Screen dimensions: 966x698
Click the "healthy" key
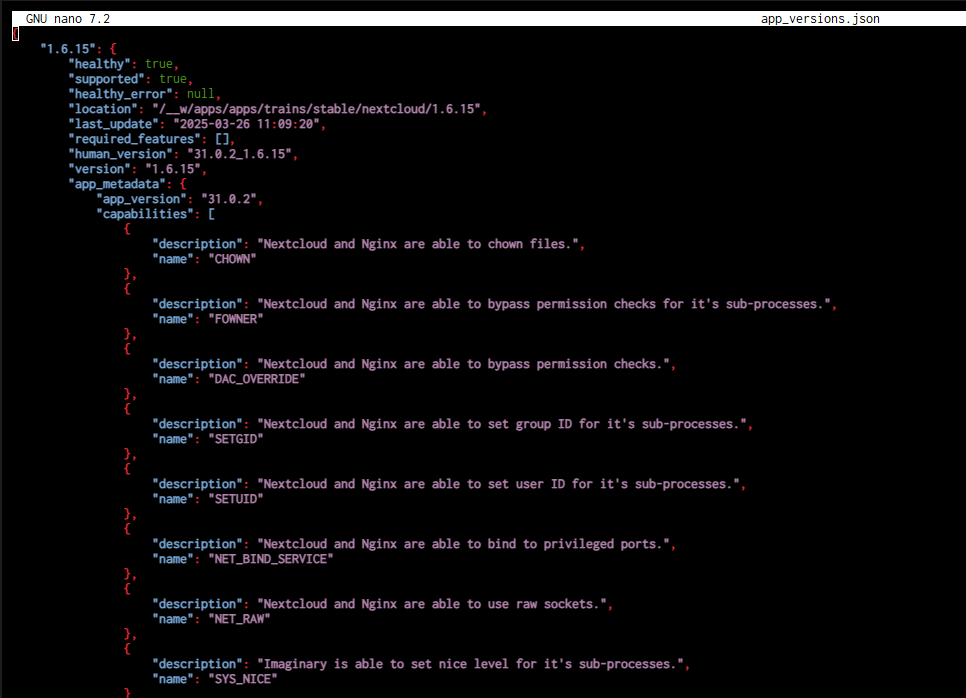pos(99,63)
